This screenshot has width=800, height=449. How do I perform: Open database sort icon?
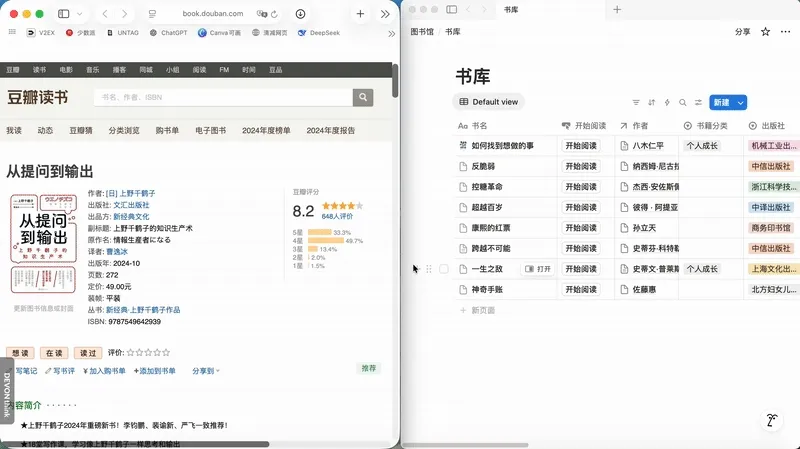(x=652, y=103)
